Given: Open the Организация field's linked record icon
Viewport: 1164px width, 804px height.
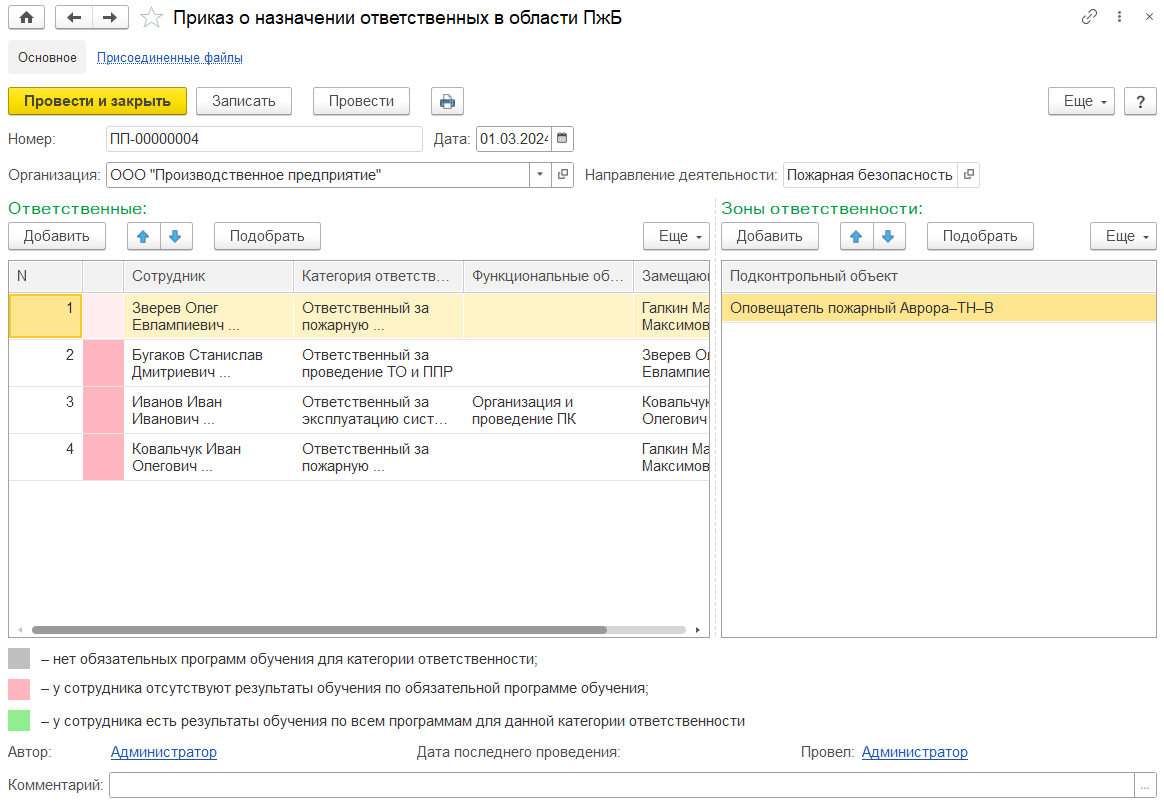Looking at the screenshot, I should click(563, 175).
